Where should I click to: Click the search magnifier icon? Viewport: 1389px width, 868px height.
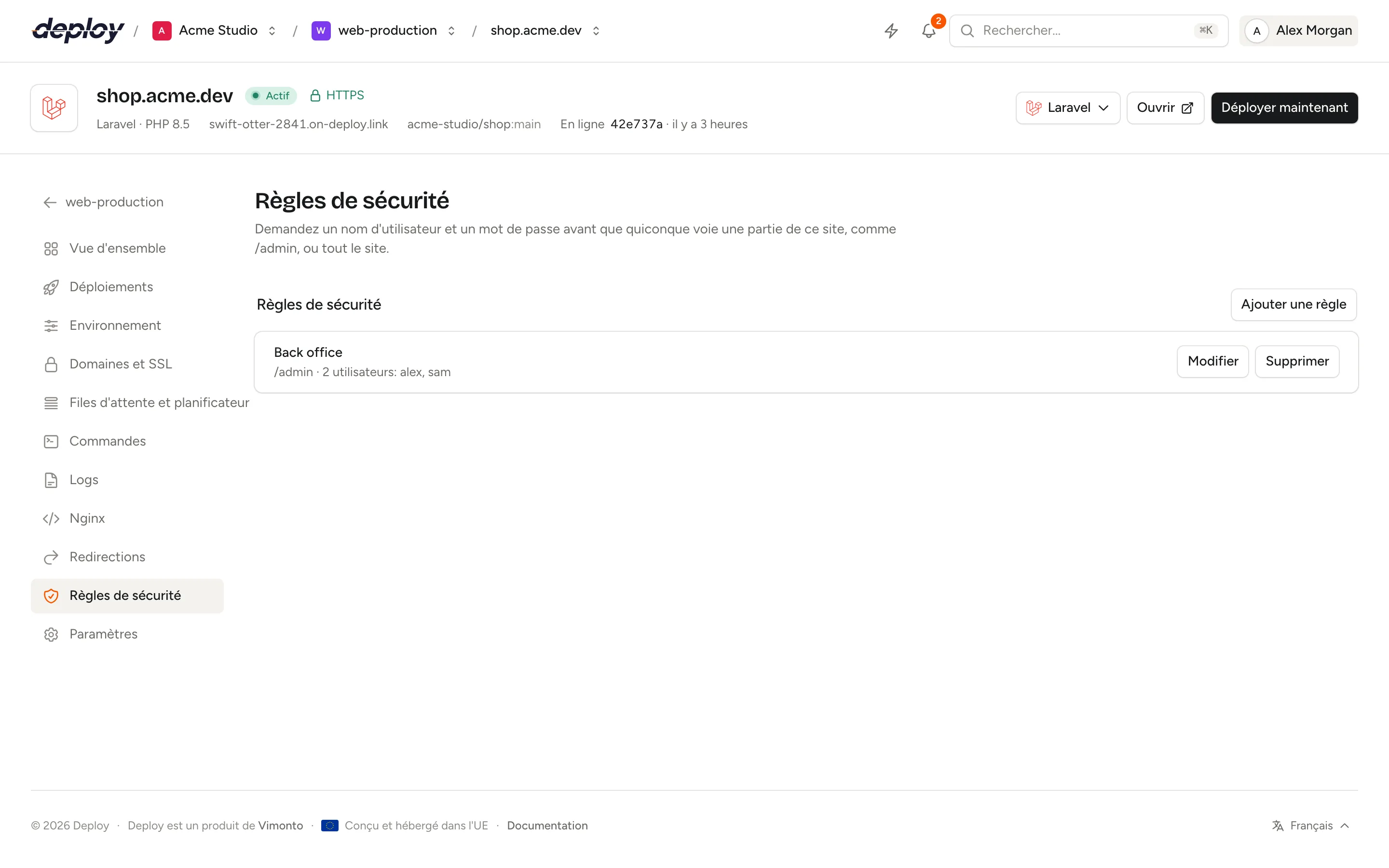point(967,30)
